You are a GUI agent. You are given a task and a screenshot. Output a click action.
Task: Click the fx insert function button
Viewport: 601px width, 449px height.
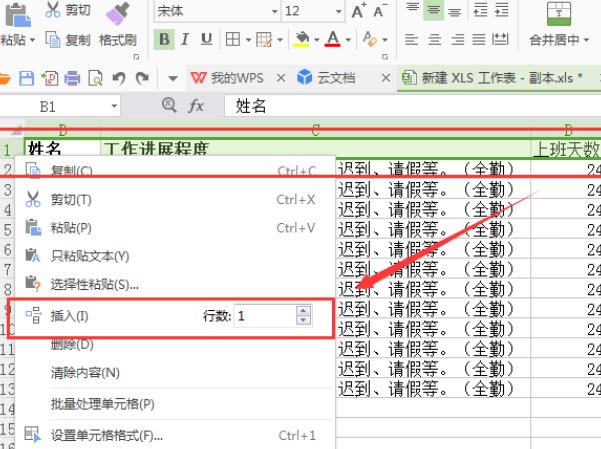click(x=195, y=105)
